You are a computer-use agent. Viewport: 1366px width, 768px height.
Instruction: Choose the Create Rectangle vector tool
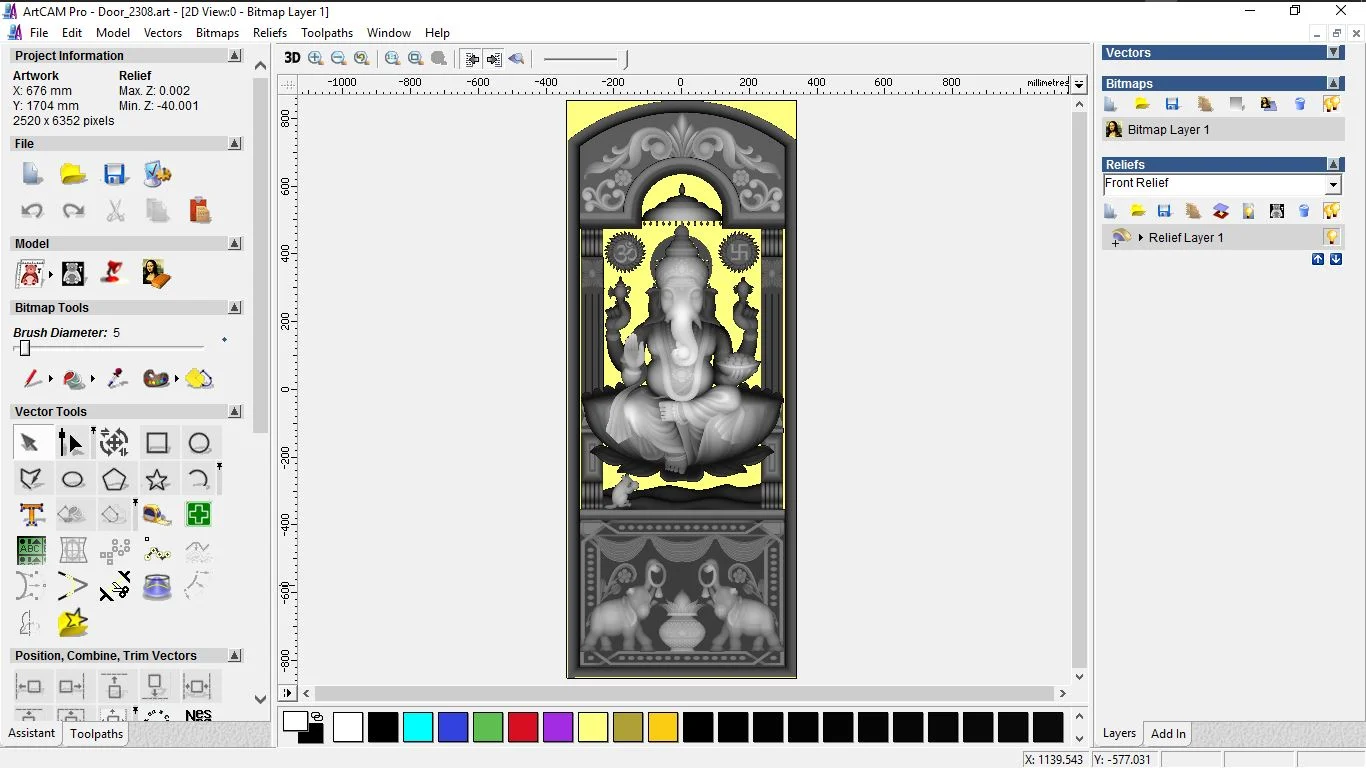(157, 443)
